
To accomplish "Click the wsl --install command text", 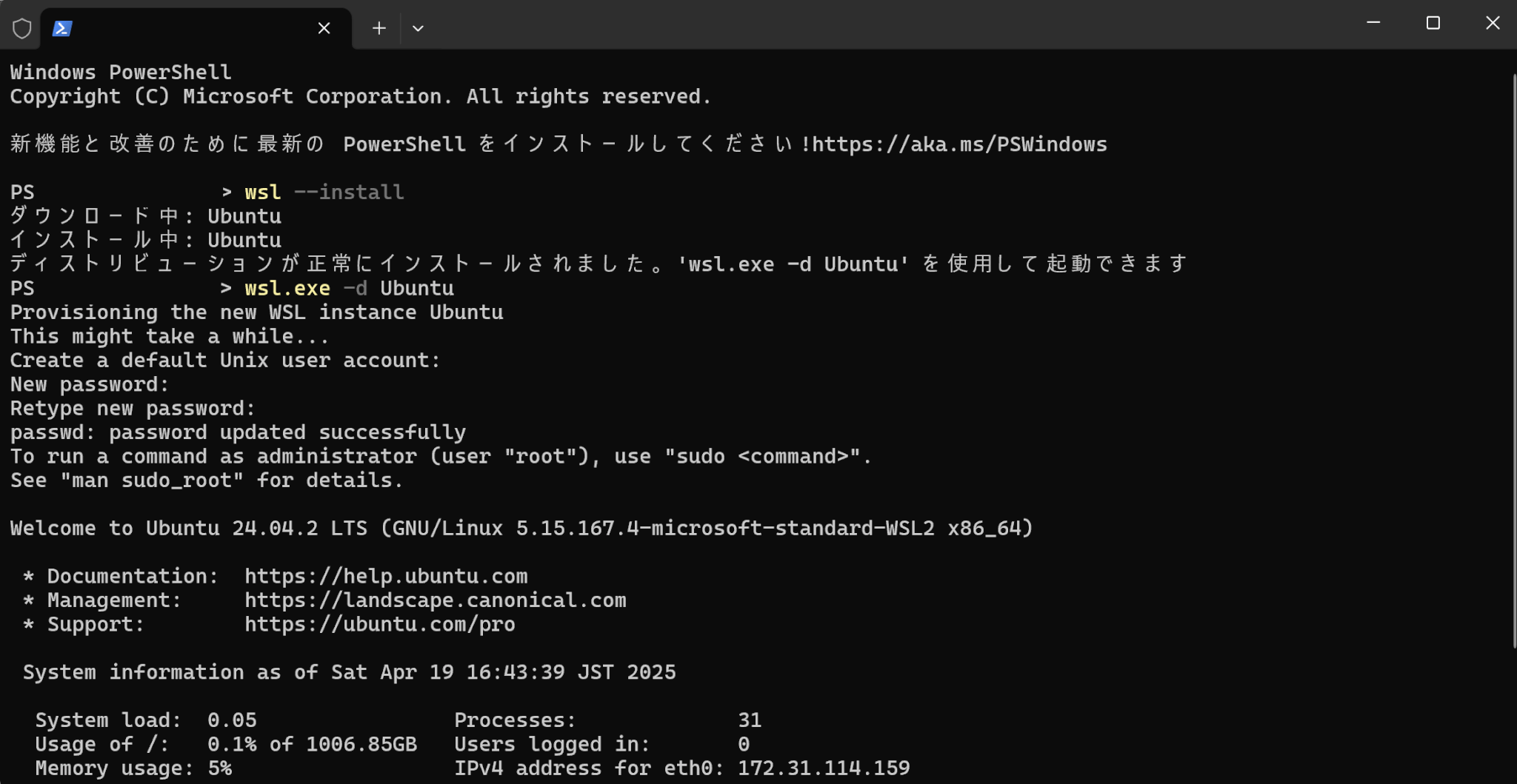I will click(324, 192).
